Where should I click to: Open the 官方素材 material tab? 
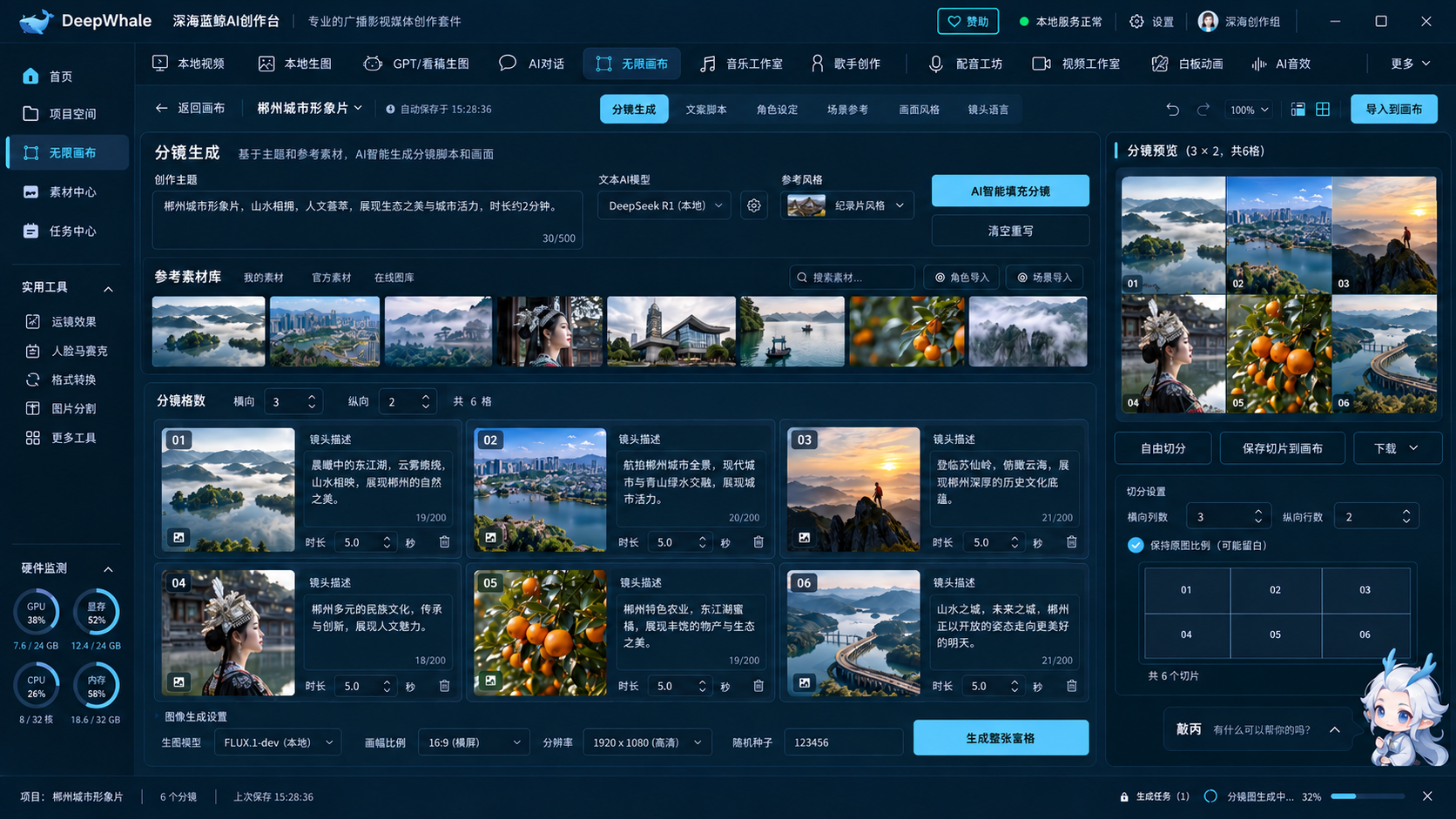(x=332, y=278)
